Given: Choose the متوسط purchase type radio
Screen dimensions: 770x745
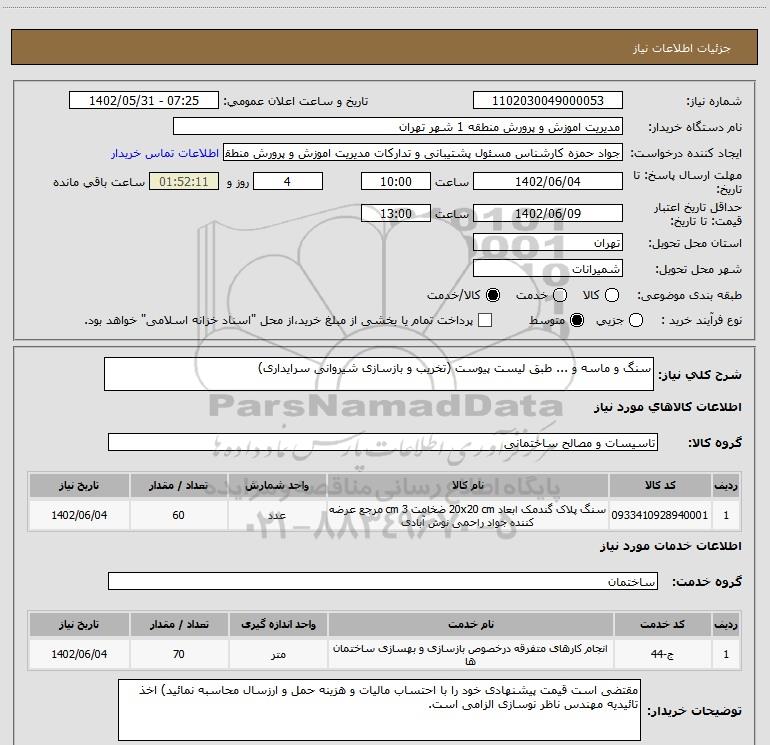Looking at the screenshot, I should click(x=577, y=321).
